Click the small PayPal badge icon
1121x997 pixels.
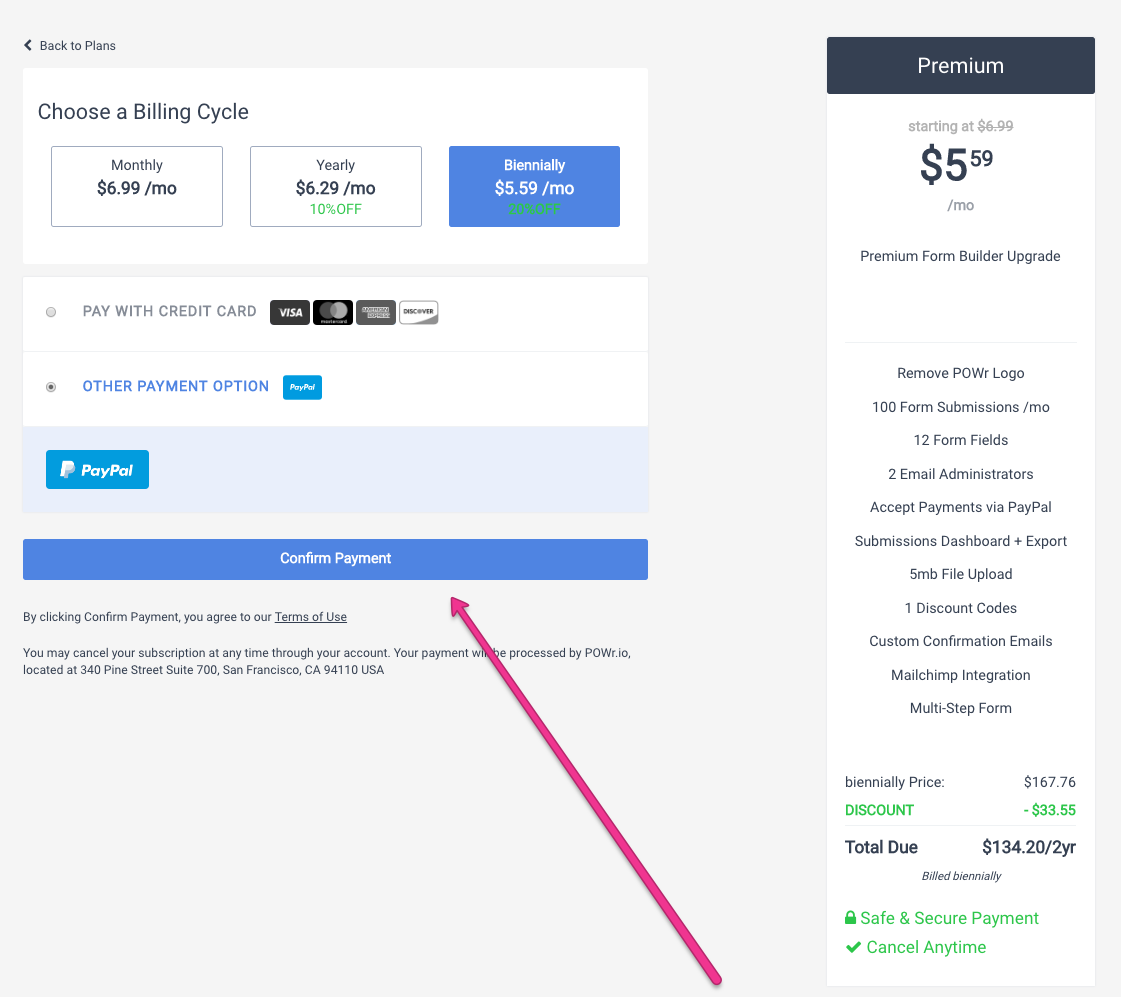[x=302, y=387]
